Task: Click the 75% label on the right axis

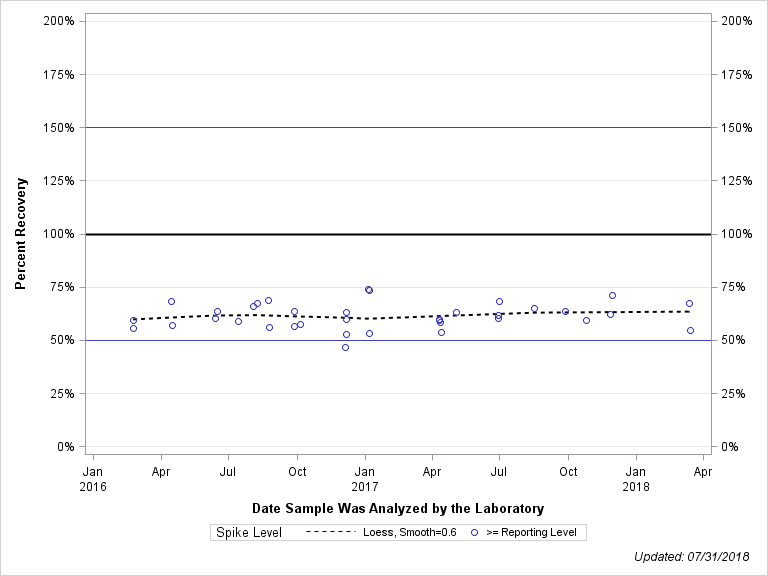Action: click(x=733, y=287)
